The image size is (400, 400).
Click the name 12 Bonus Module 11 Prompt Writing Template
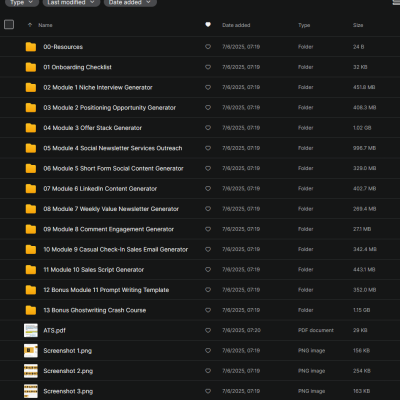click(106, 290)
